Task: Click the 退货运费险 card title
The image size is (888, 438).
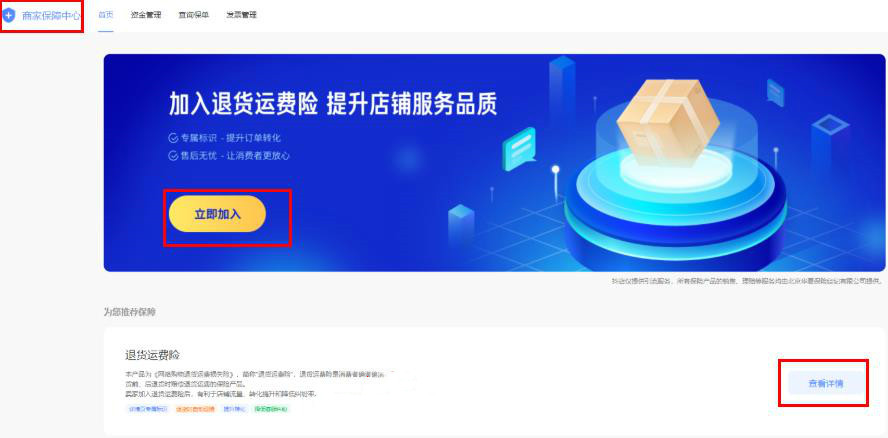Action: click(152, 355)
